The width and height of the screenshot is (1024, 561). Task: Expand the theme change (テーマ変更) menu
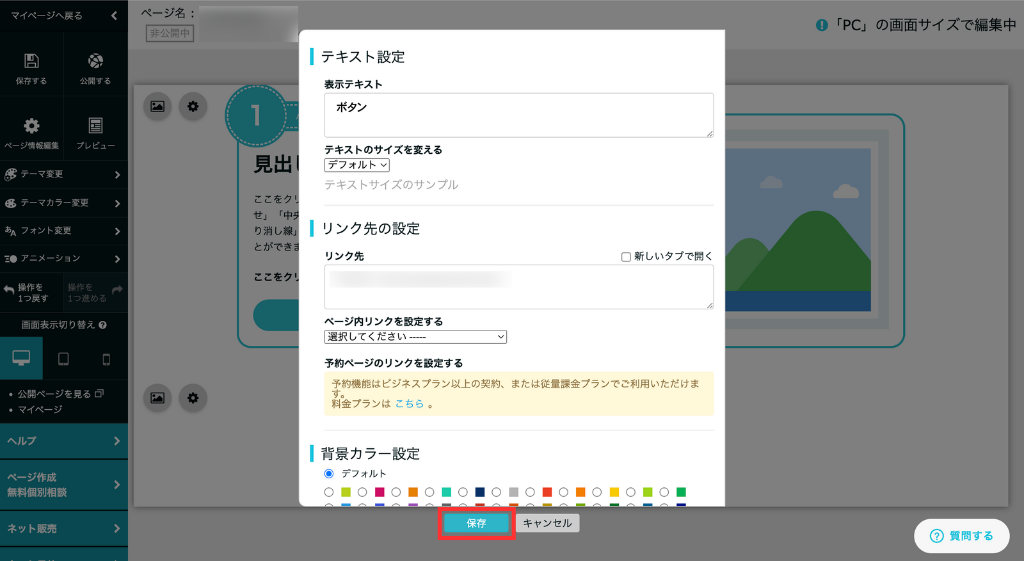[x=63, y=175]
